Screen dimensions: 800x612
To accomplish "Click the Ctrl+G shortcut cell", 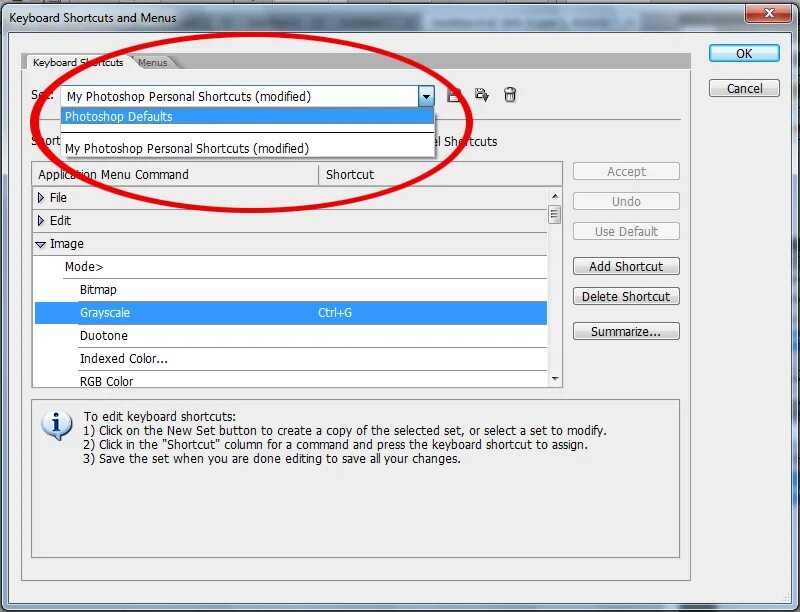I will 335,313.
